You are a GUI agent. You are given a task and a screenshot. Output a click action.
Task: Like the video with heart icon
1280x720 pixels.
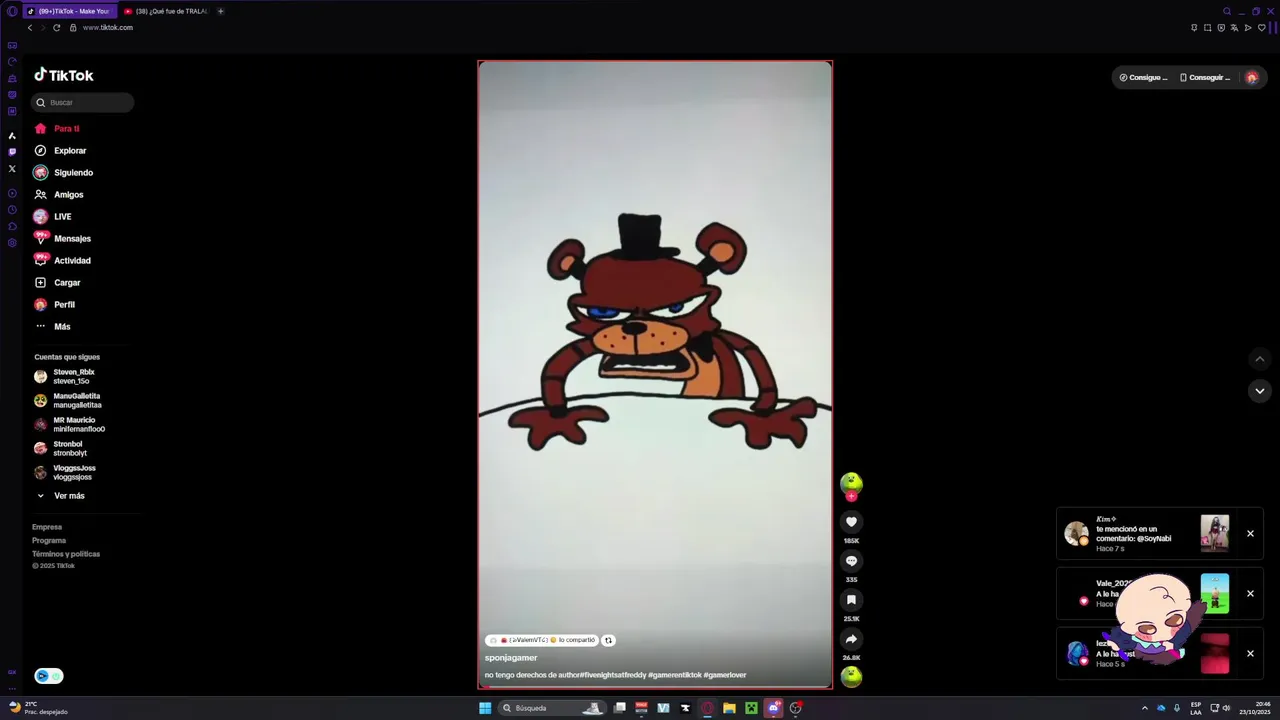(x=851, y=522)
